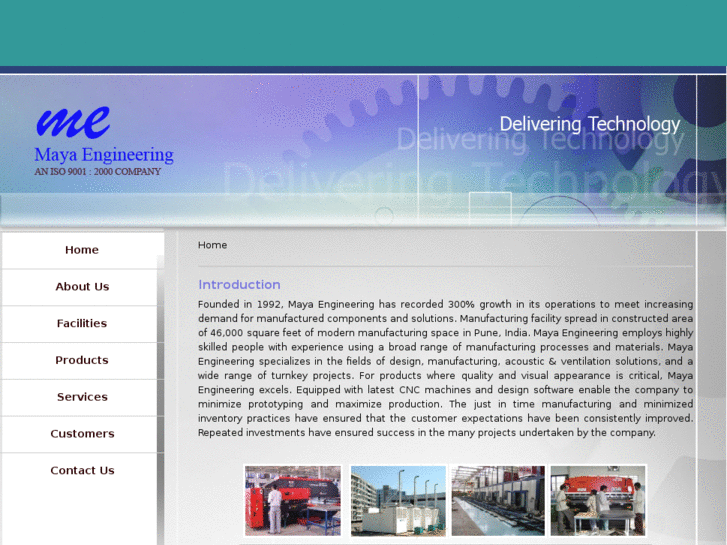Image resolution: width=727 pixels, height=545 pixels.
Task: Open the factory production line photo
Action: [498, 501]
